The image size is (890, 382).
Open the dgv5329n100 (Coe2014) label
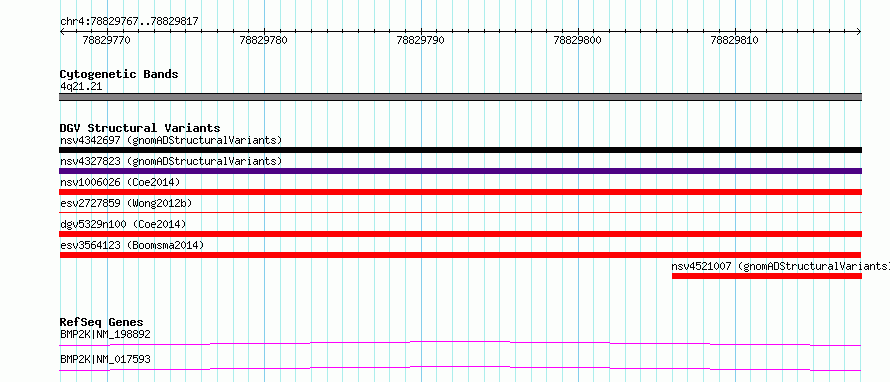pos(123,224)
